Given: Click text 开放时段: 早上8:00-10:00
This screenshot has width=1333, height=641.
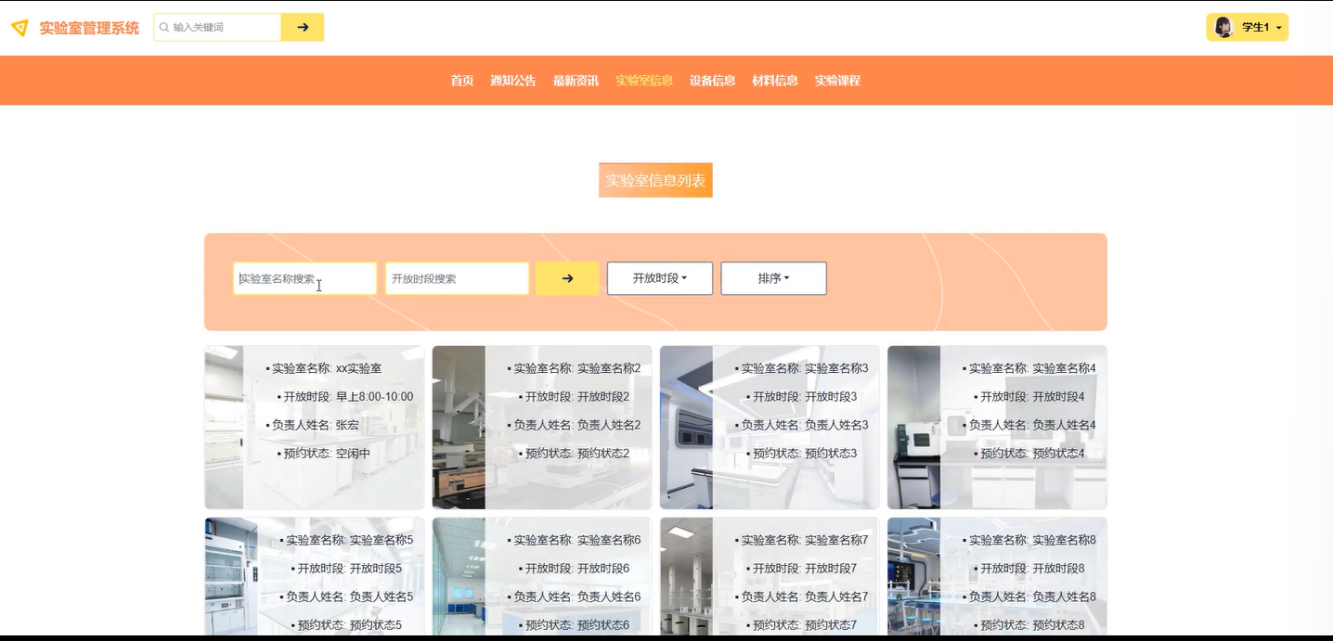Looking at the screenshot, I should coord(348,396).
